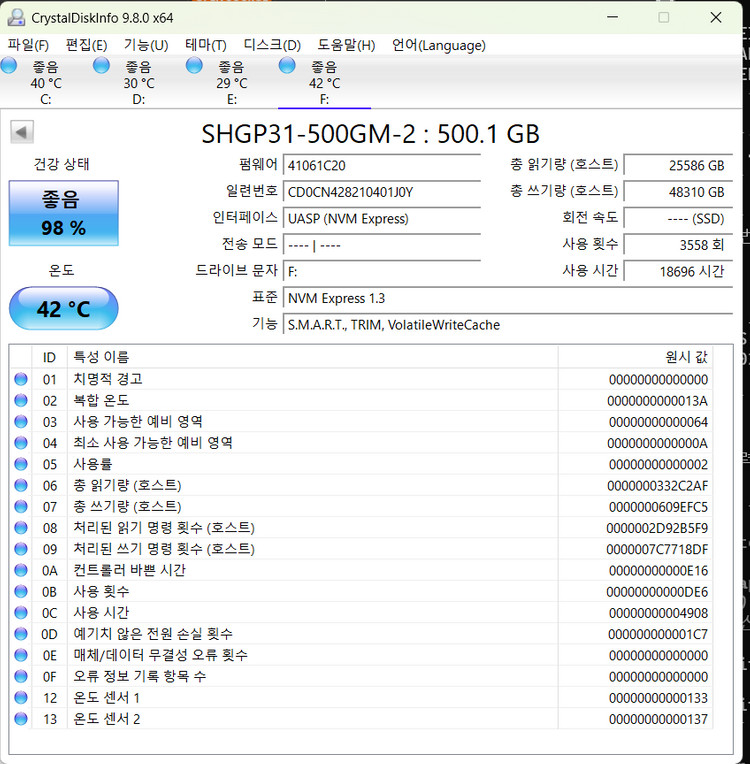Click total host reads value 25586 GB
Screen dimensions: 750x764
678,165
